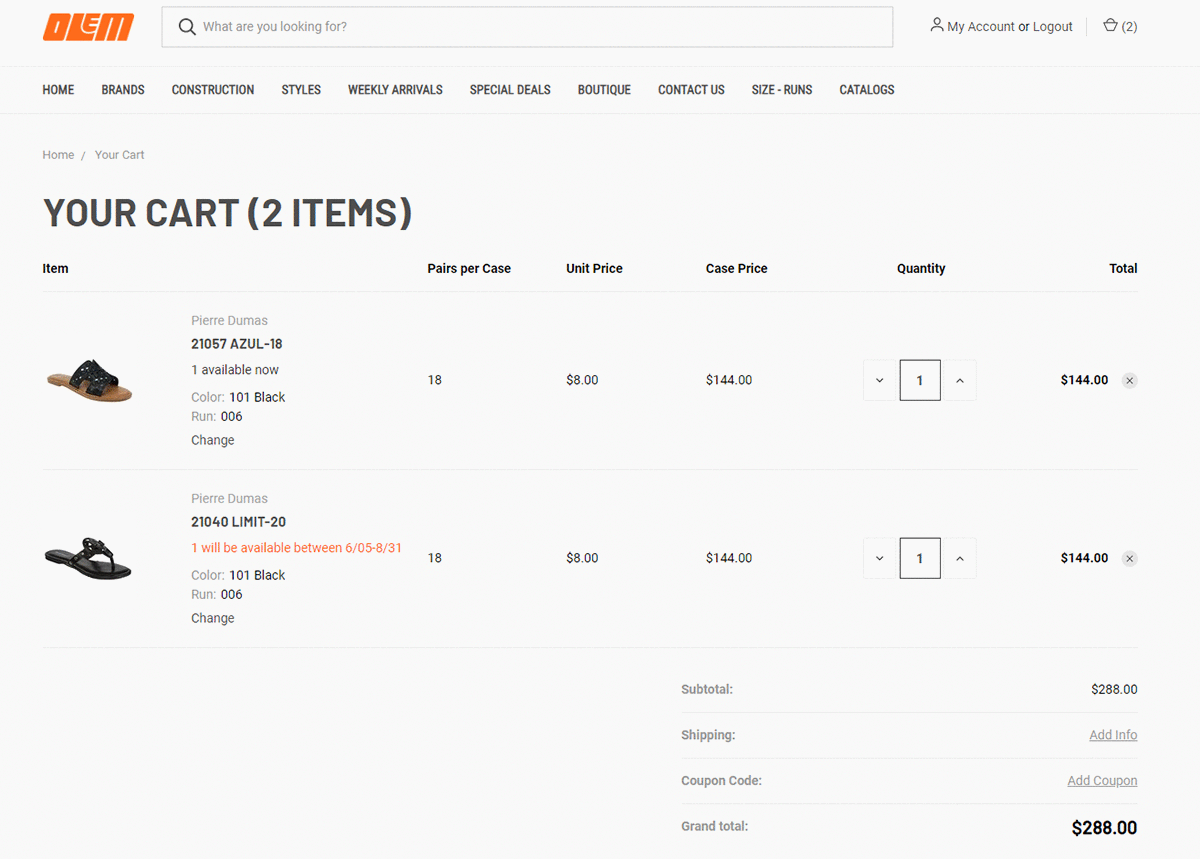Decrease quantity for 21057 AZUL-18
Screen dimensions: 1200x859
point(879,380)
